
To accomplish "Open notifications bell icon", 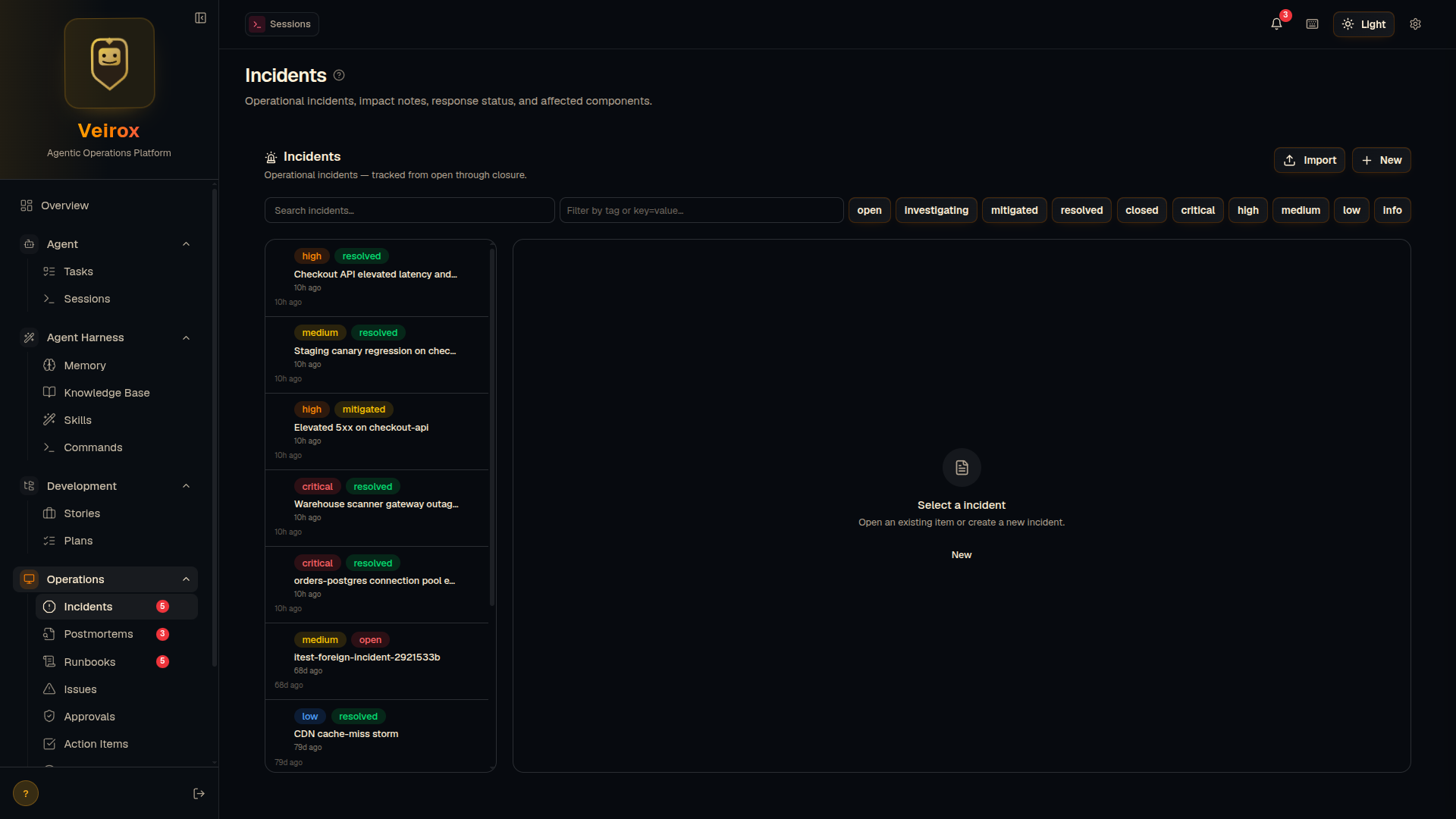I will (1277, 24).
